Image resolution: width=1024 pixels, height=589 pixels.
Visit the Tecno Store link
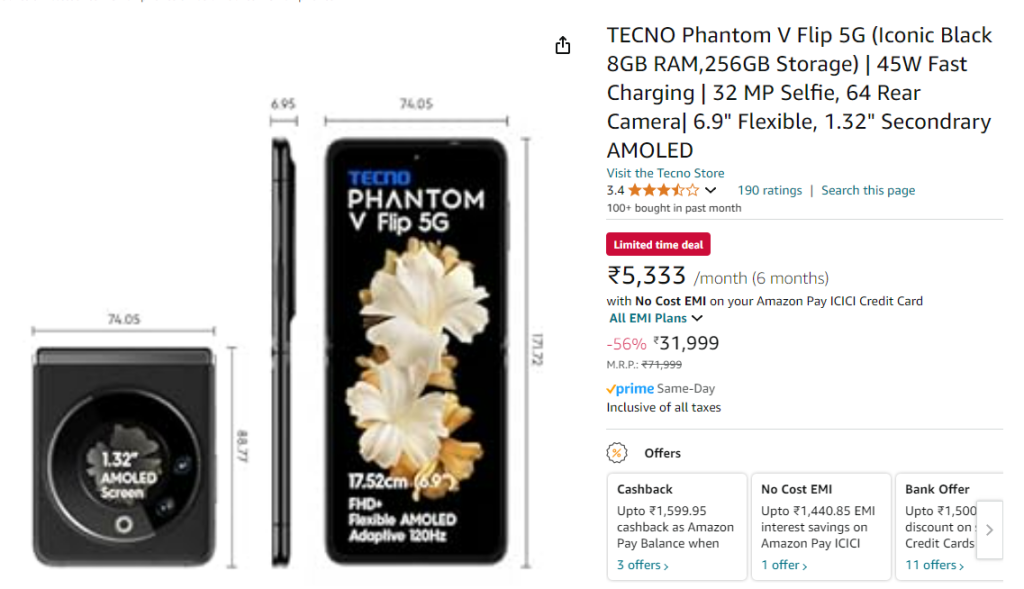[x=665, y=173]
